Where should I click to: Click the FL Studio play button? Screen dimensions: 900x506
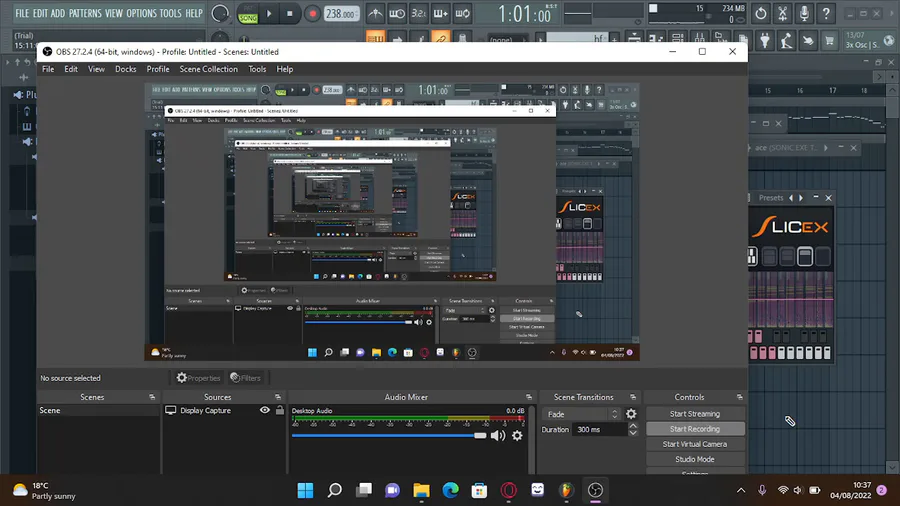269,14
